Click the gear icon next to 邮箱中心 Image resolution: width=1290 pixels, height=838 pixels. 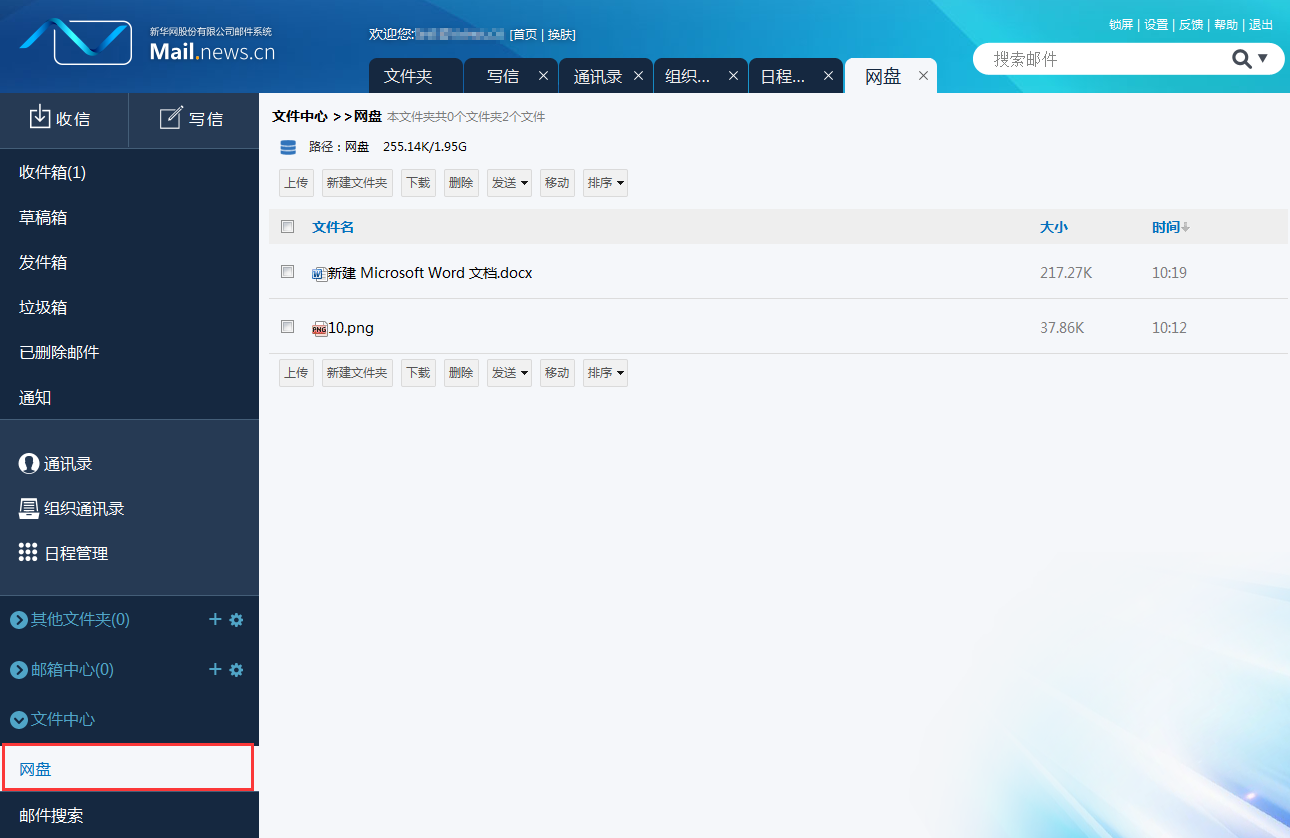[x=236, y=670]
